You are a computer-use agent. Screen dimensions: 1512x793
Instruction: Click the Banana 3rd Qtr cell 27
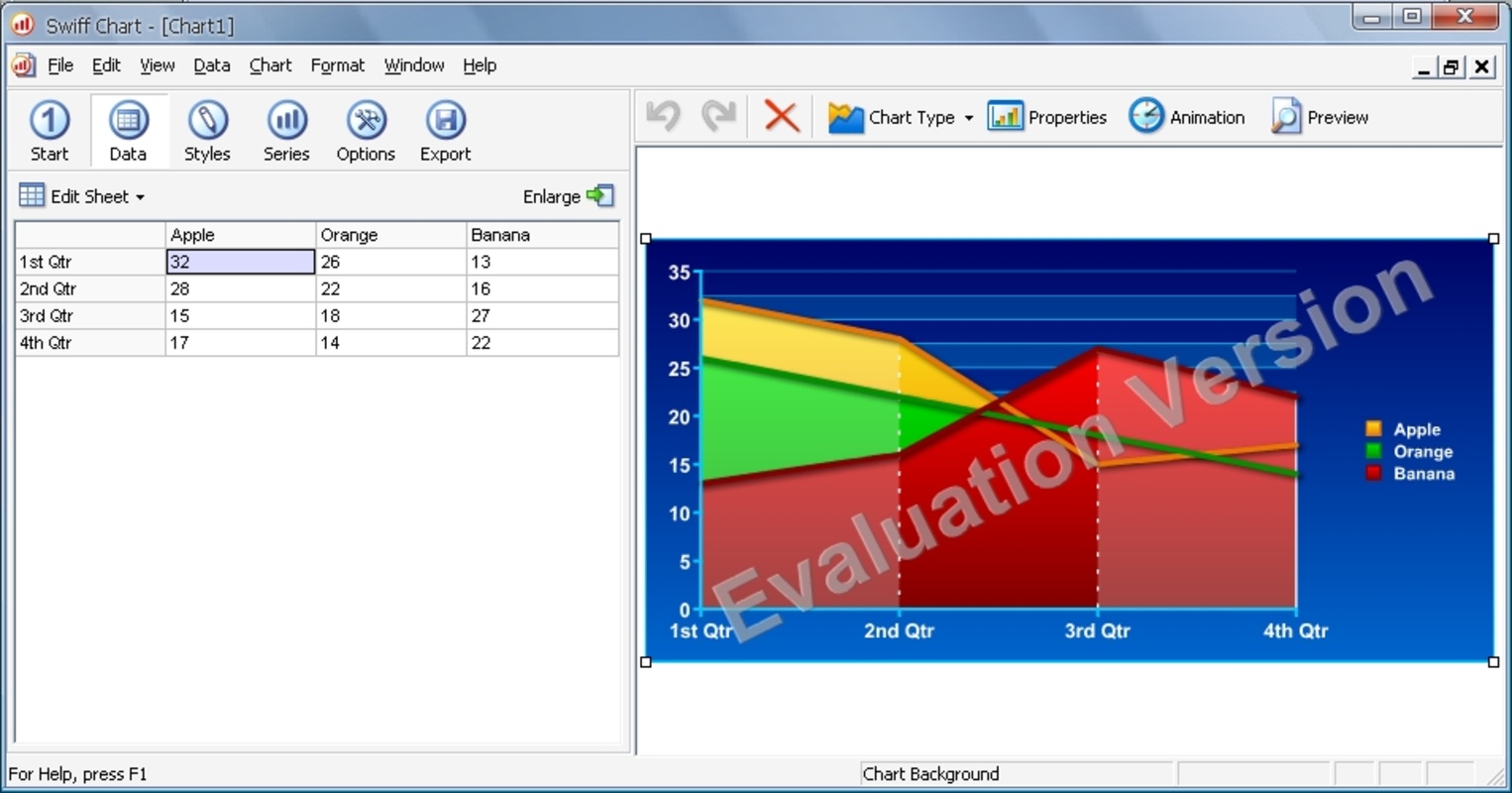coord(542,315)
